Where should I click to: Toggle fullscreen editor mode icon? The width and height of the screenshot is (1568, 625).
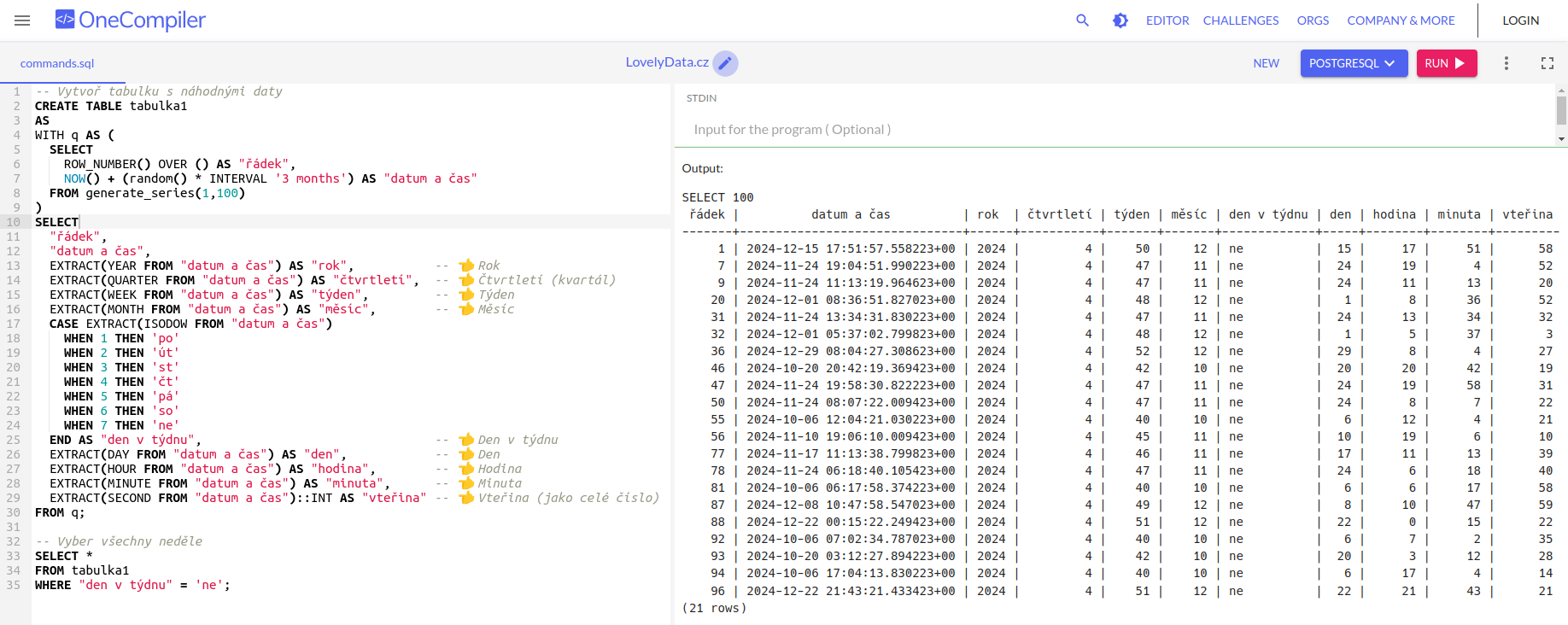pyautogui.click(x=1547, y=63)
